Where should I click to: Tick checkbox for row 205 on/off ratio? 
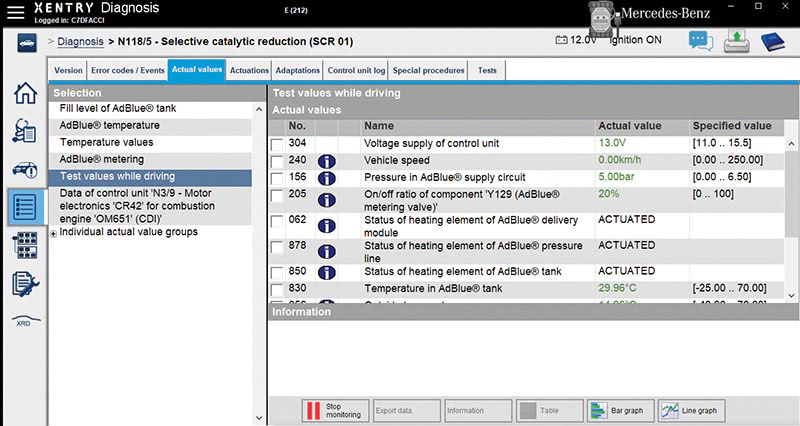pos(277,196)
